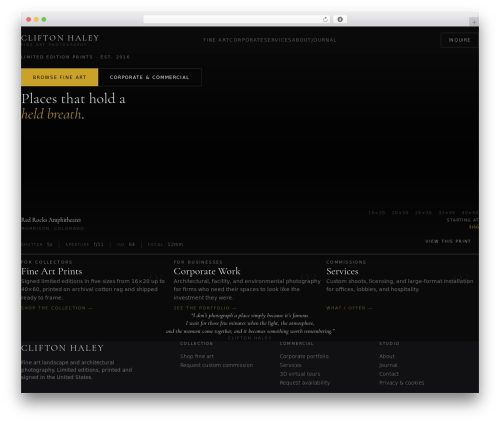
Task: Click the Morrison, Colorado location caption
Action: point(53,229)
